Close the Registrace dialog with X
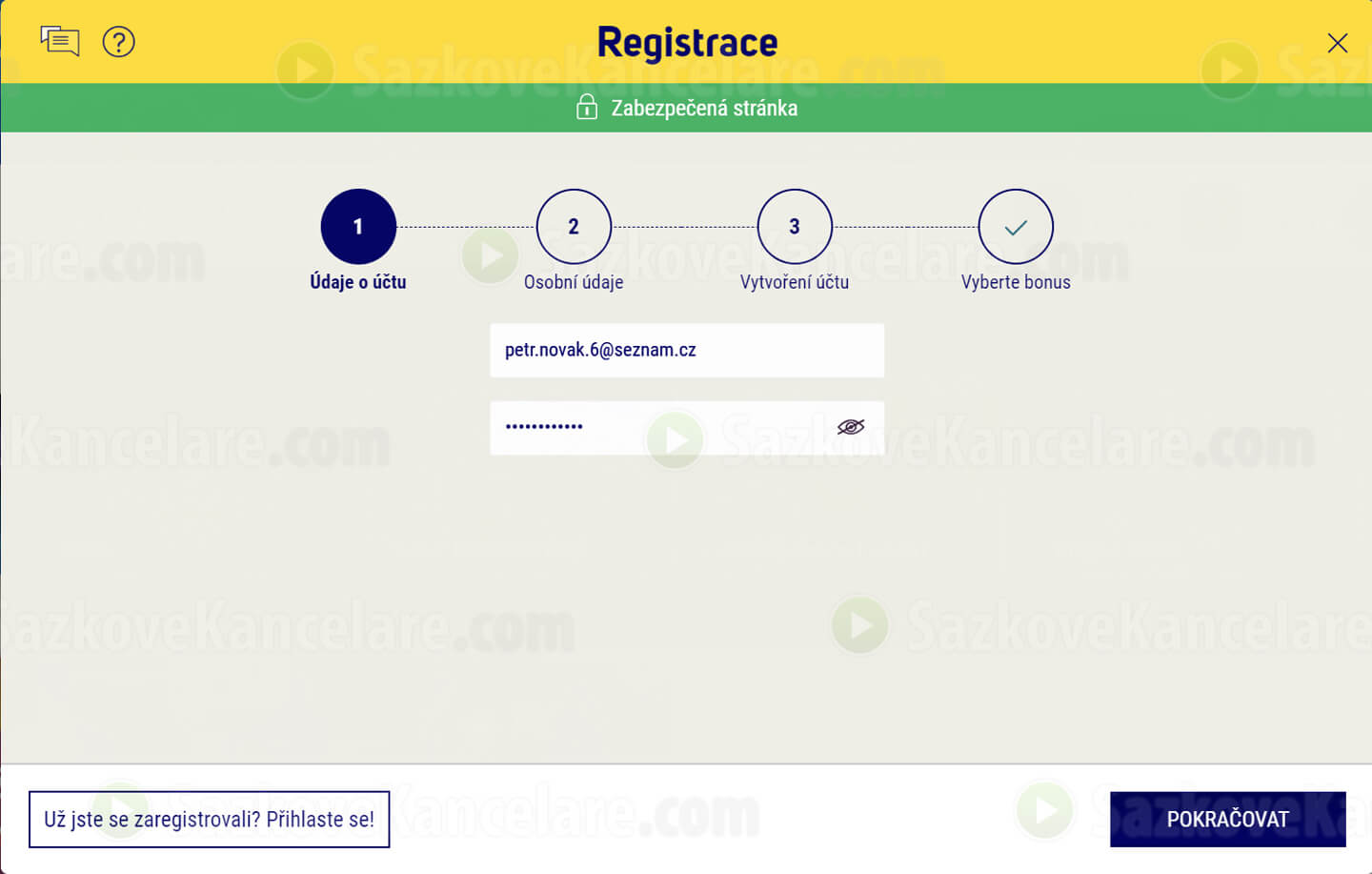Viewport: 1372px width, 874px height. pyautogui.click(x=1337, y=43)
